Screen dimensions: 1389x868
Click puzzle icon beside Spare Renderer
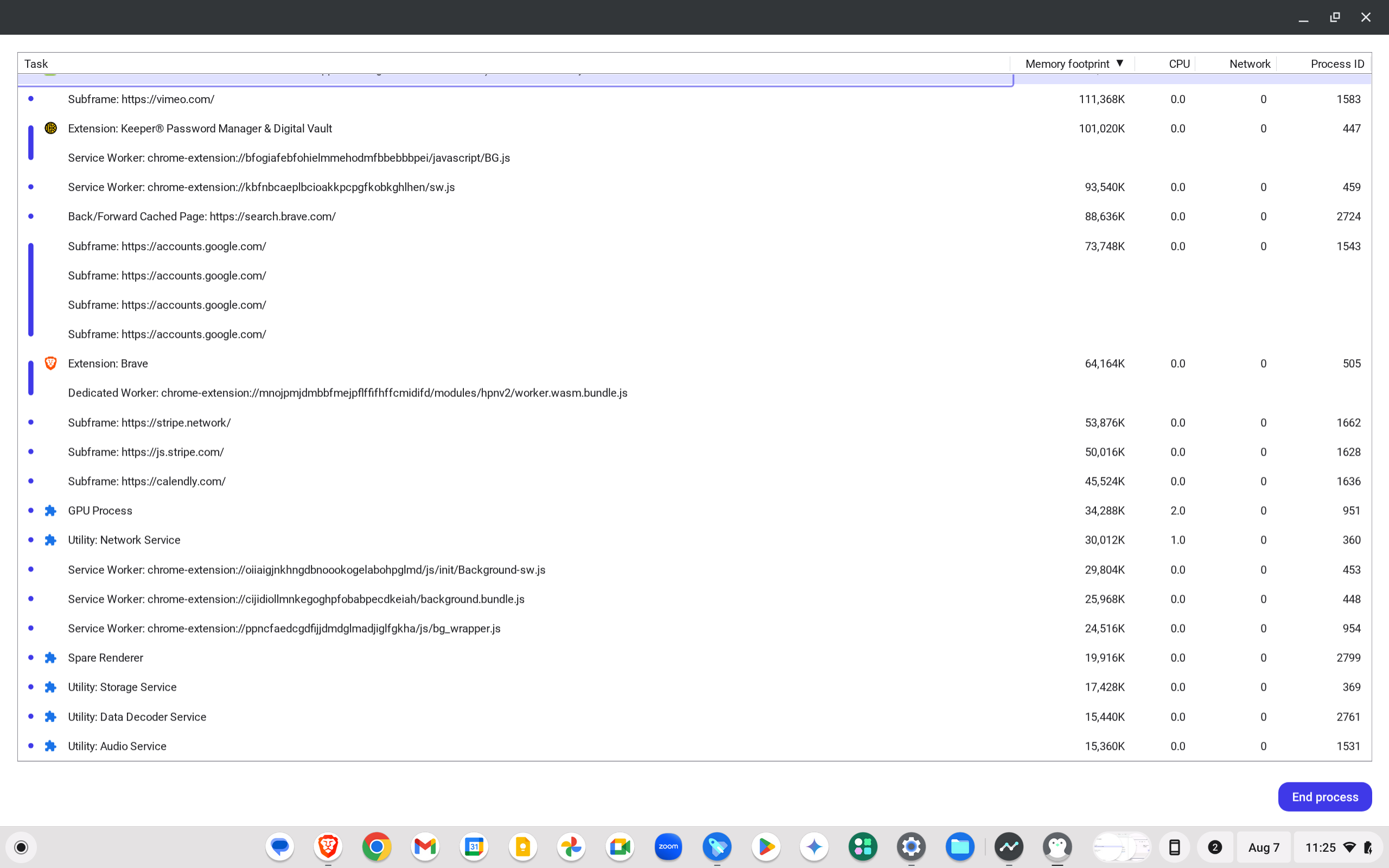click(x=50, y=658)
